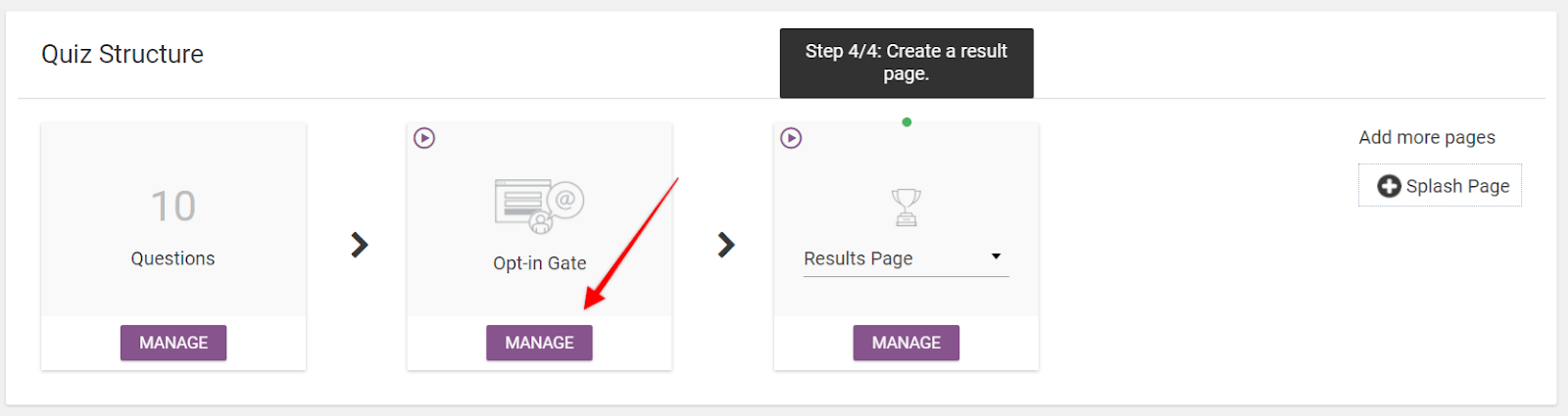The height and width of the screenshot is (416, 1568).
Task: Click the Opt-in Gate email form icon
Action: click(x=539, y=206)
